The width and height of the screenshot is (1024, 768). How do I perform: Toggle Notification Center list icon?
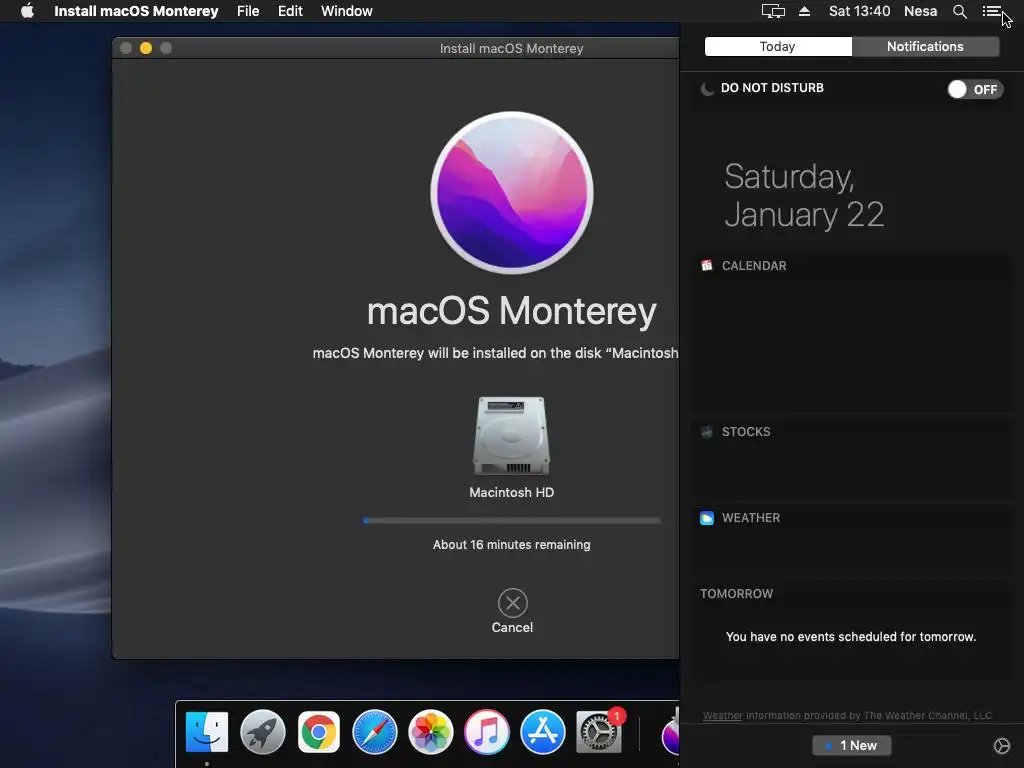(x=991, y=11)
